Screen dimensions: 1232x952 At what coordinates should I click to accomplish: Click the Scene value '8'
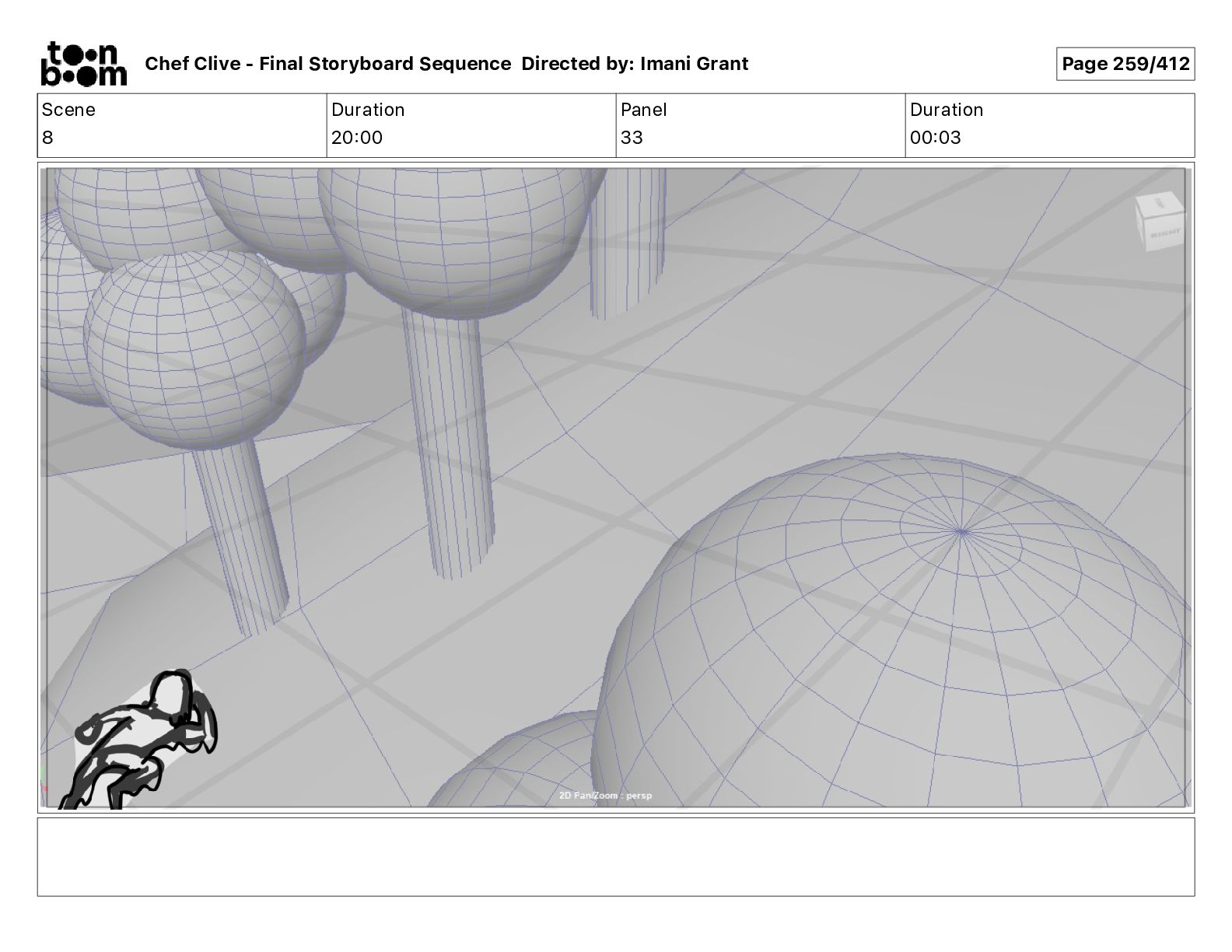(47, 138)
